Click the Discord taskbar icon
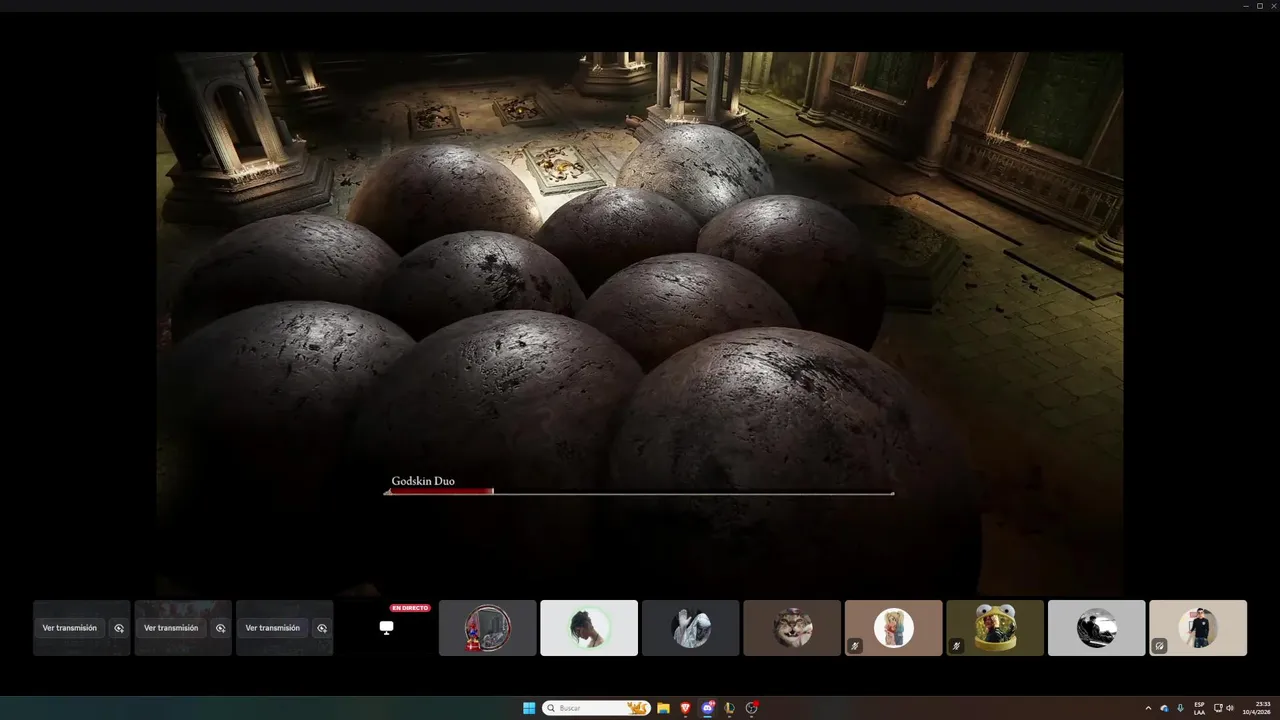1280x720 pixels. coord(708,708)
